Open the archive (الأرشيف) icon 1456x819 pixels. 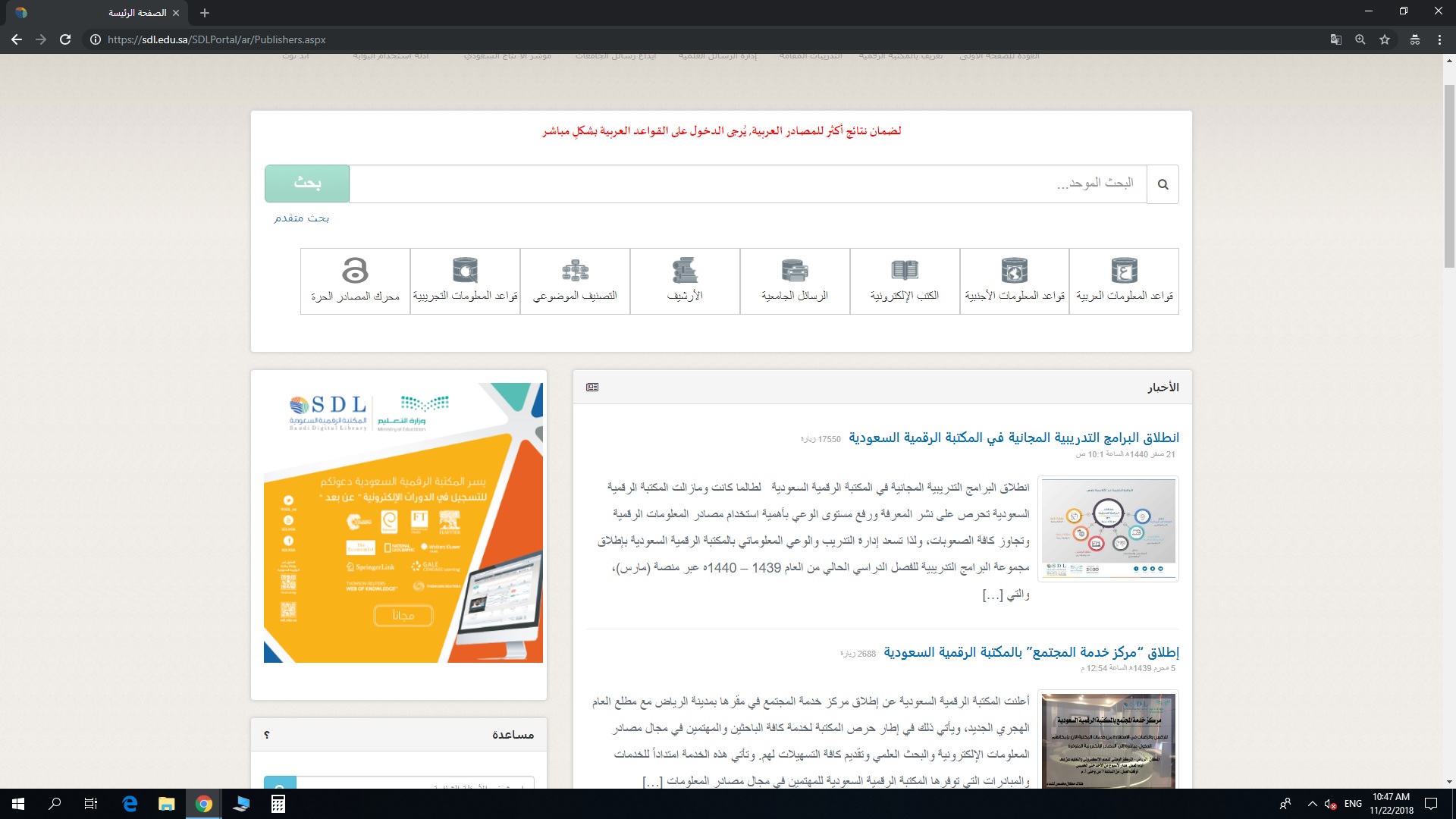[x=685, y=280]
